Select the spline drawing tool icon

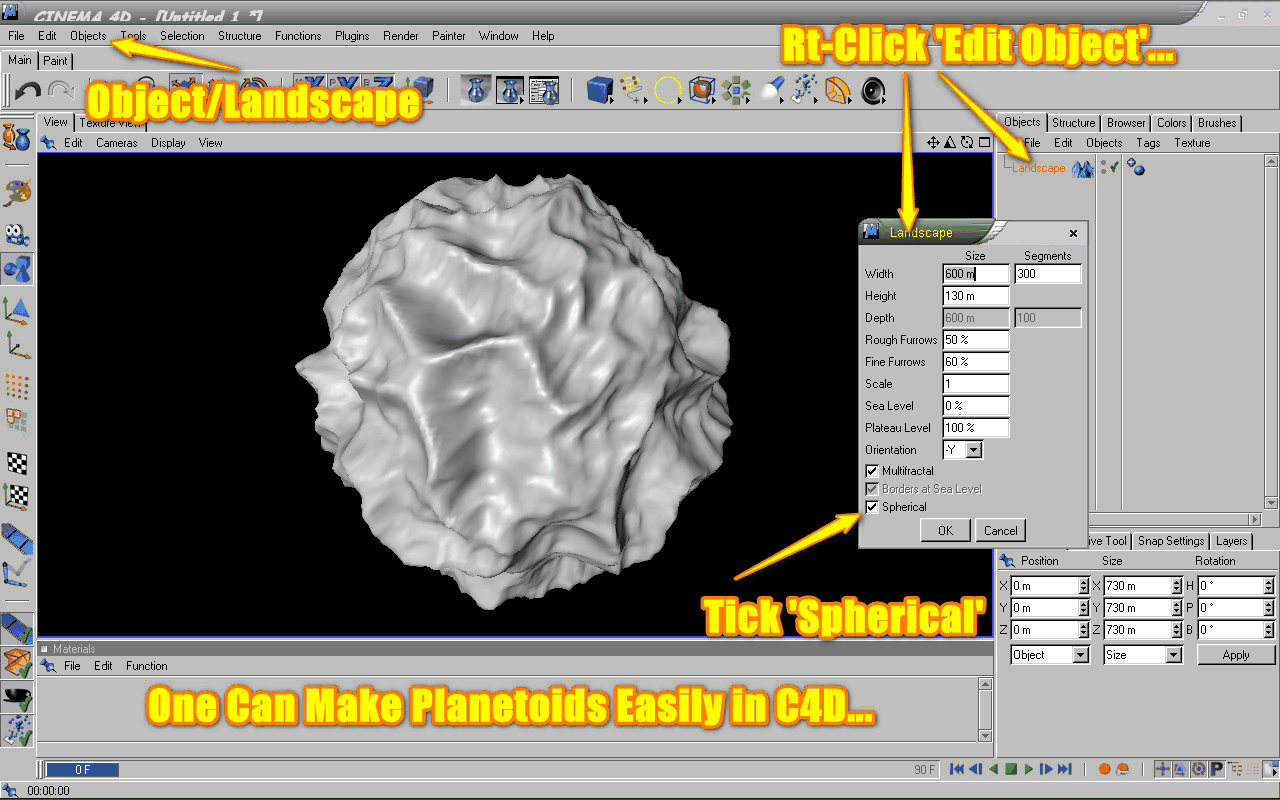633,91
